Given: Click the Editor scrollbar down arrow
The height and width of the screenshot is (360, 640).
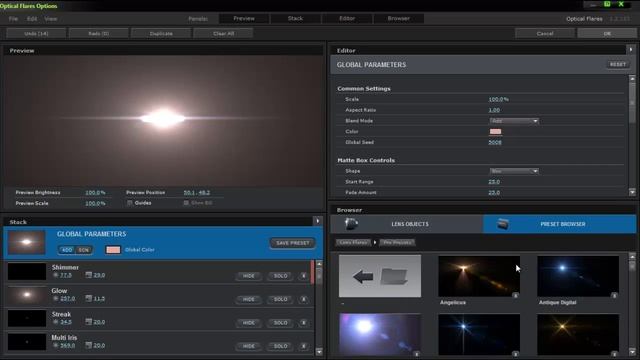Looking at the screenshot, I should point(632,192).
